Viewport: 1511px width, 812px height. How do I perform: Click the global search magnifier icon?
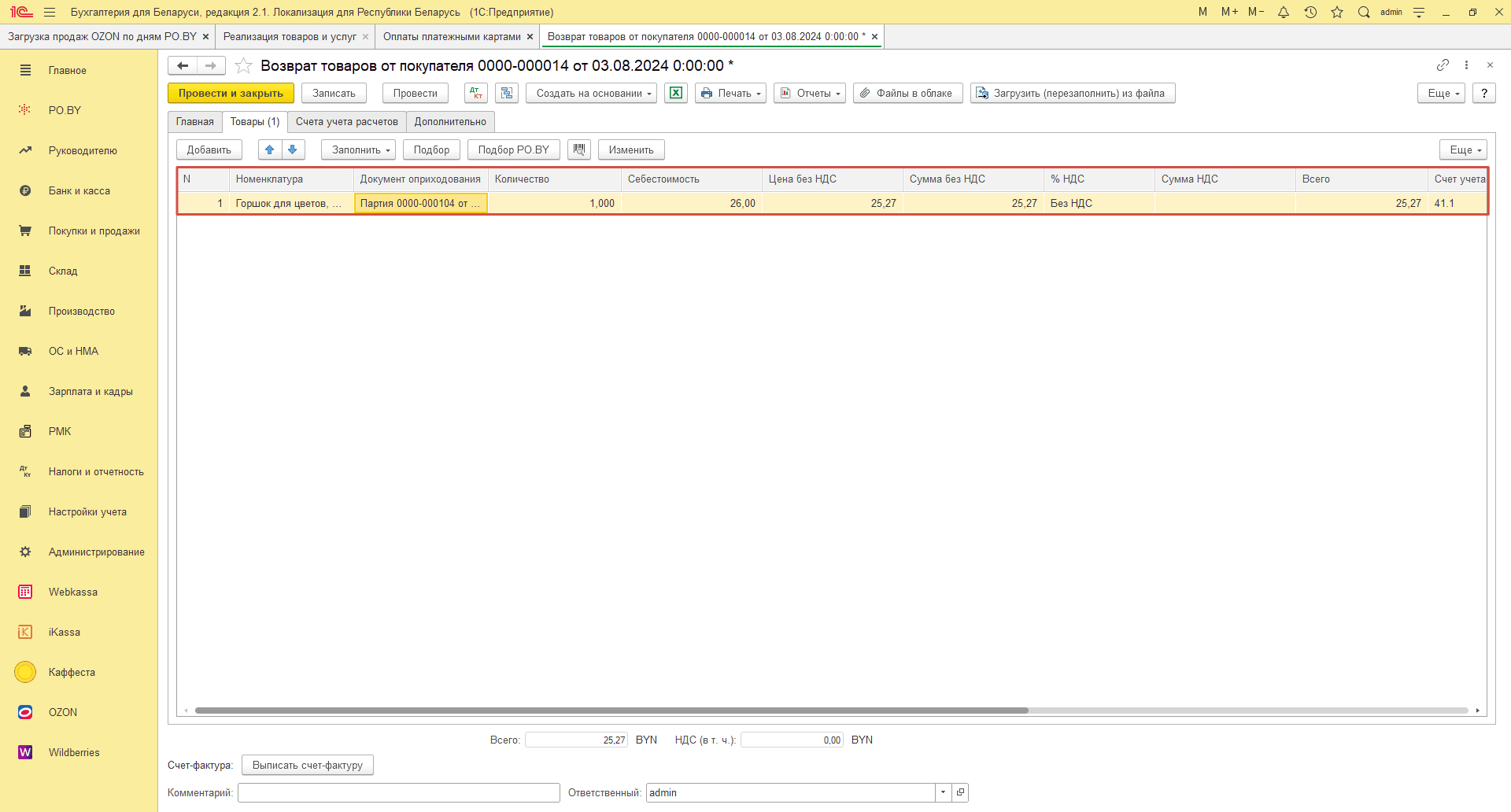tap(1364, 12)
